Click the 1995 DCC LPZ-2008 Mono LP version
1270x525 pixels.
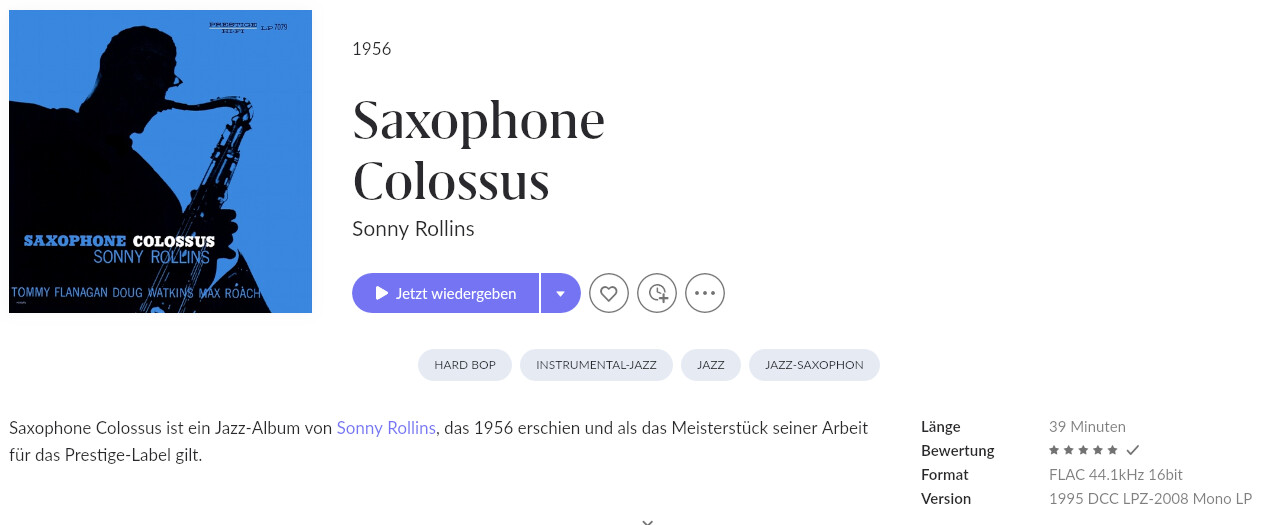pyautogui.click(x=1150, y=499)
